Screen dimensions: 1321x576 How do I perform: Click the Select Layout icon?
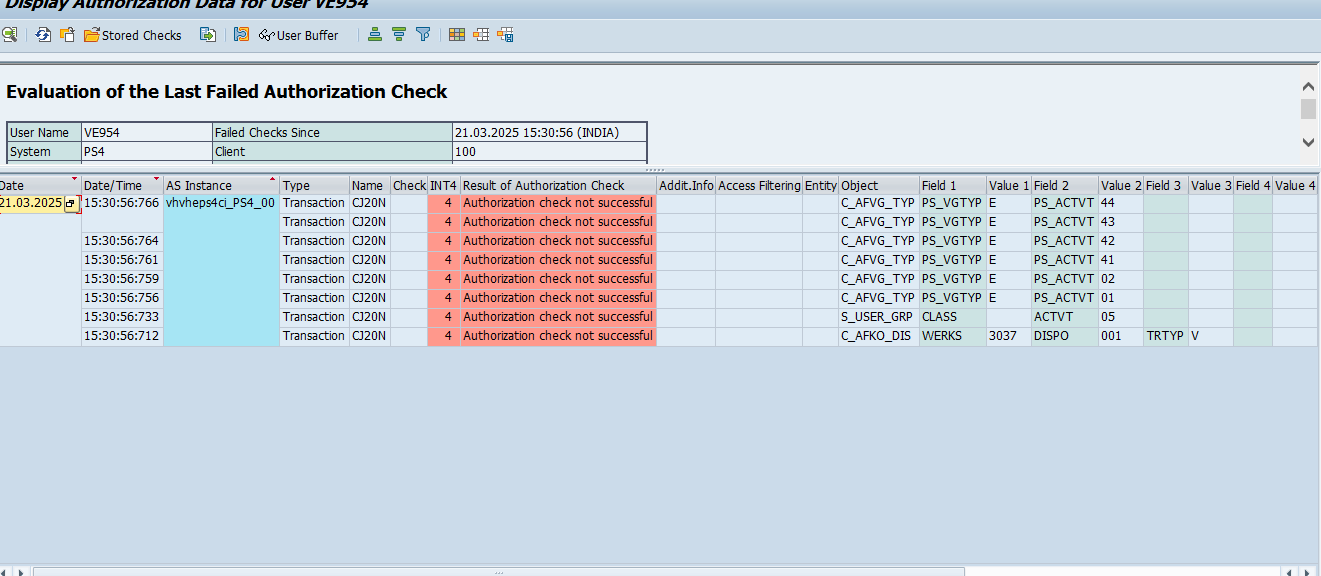pos(481,35)
